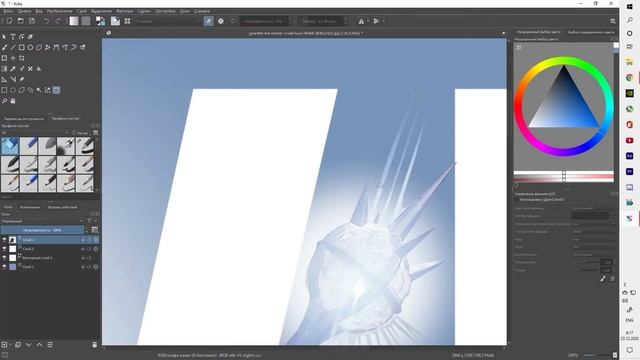The image size is (640, 360).
Task: Move layer down with arrow button
Action: point(29,345)
